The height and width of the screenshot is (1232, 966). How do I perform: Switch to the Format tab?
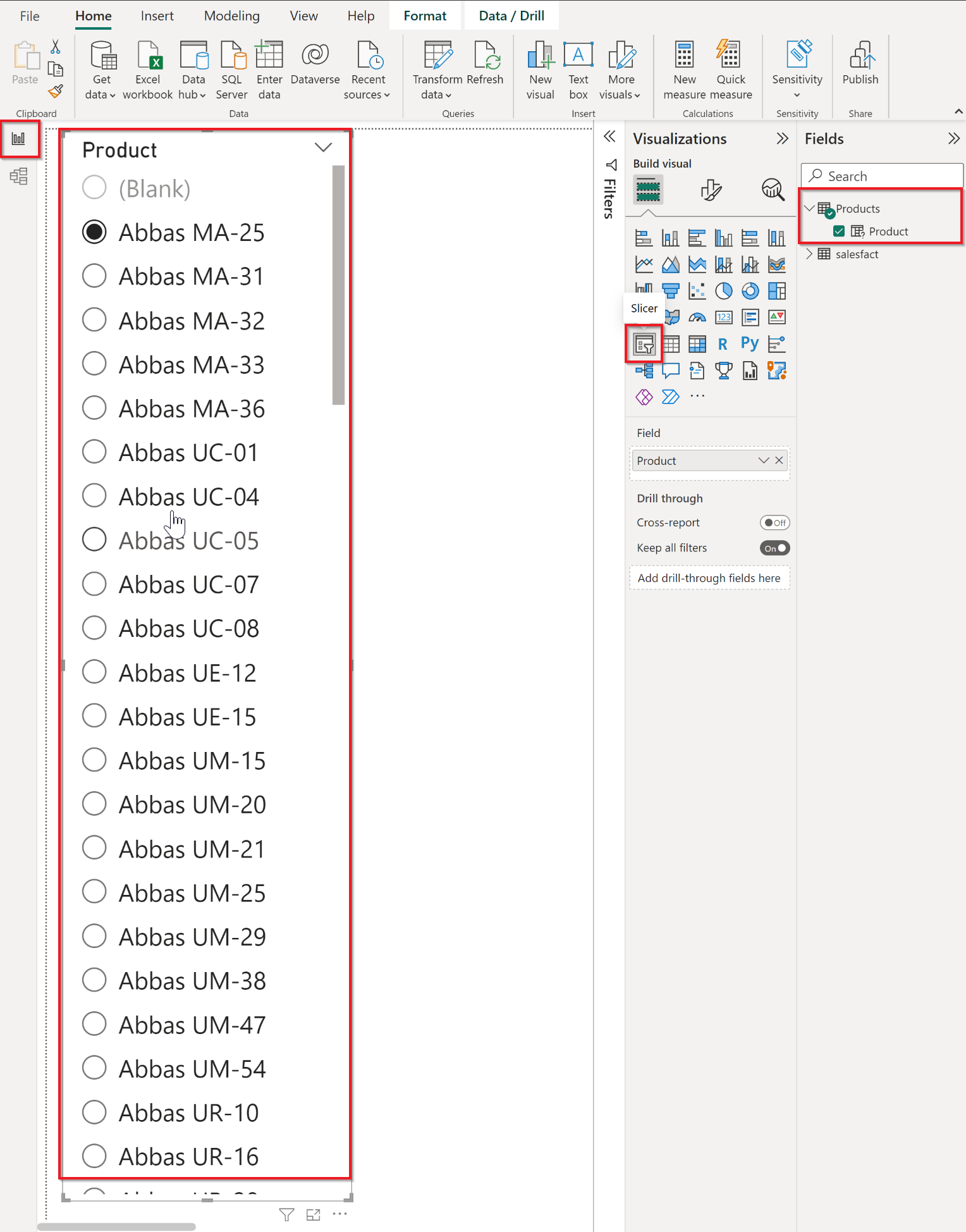425,16
